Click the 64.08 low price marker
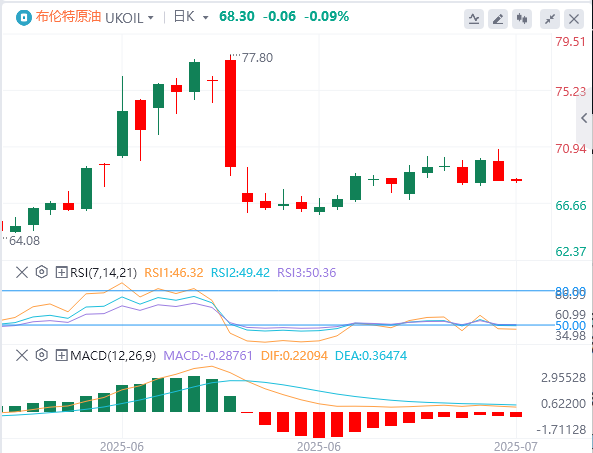 (24, 241)
